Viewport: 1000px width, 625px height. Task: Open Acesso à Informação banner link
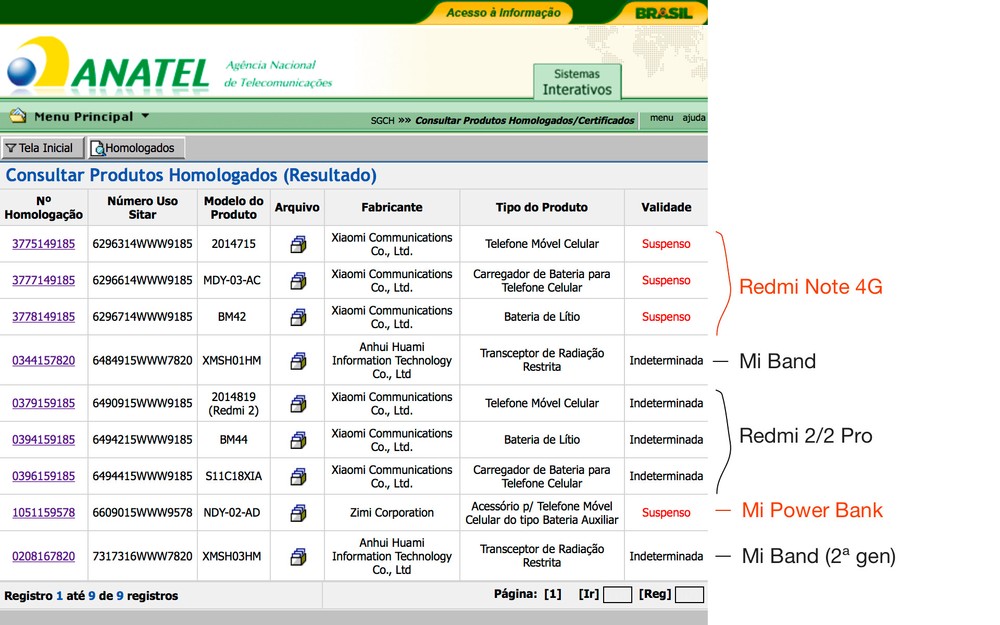tap(503, 13)
